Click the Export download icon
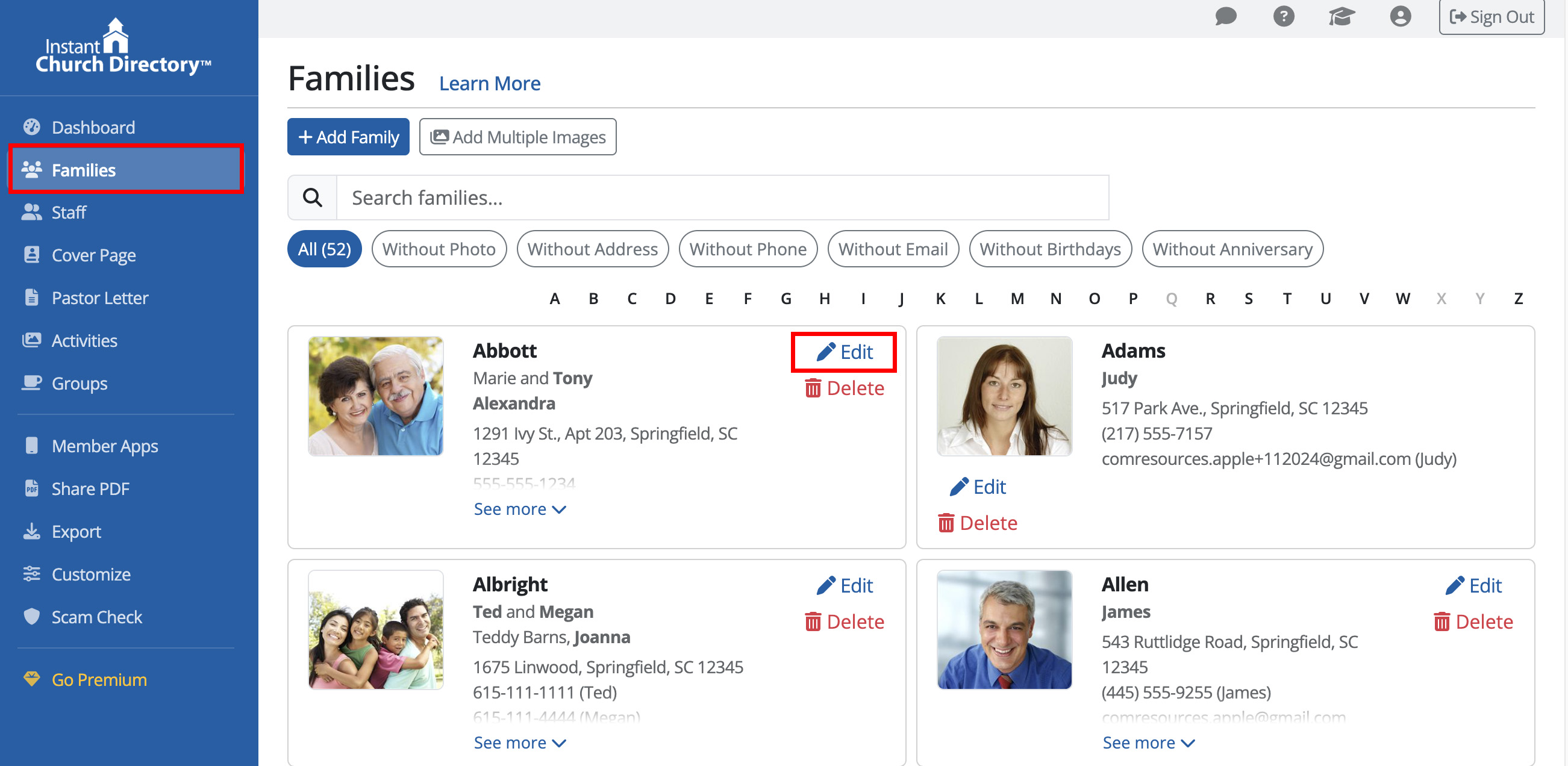The height and width of the screenshot is (766, 1568). pos(32,532)
